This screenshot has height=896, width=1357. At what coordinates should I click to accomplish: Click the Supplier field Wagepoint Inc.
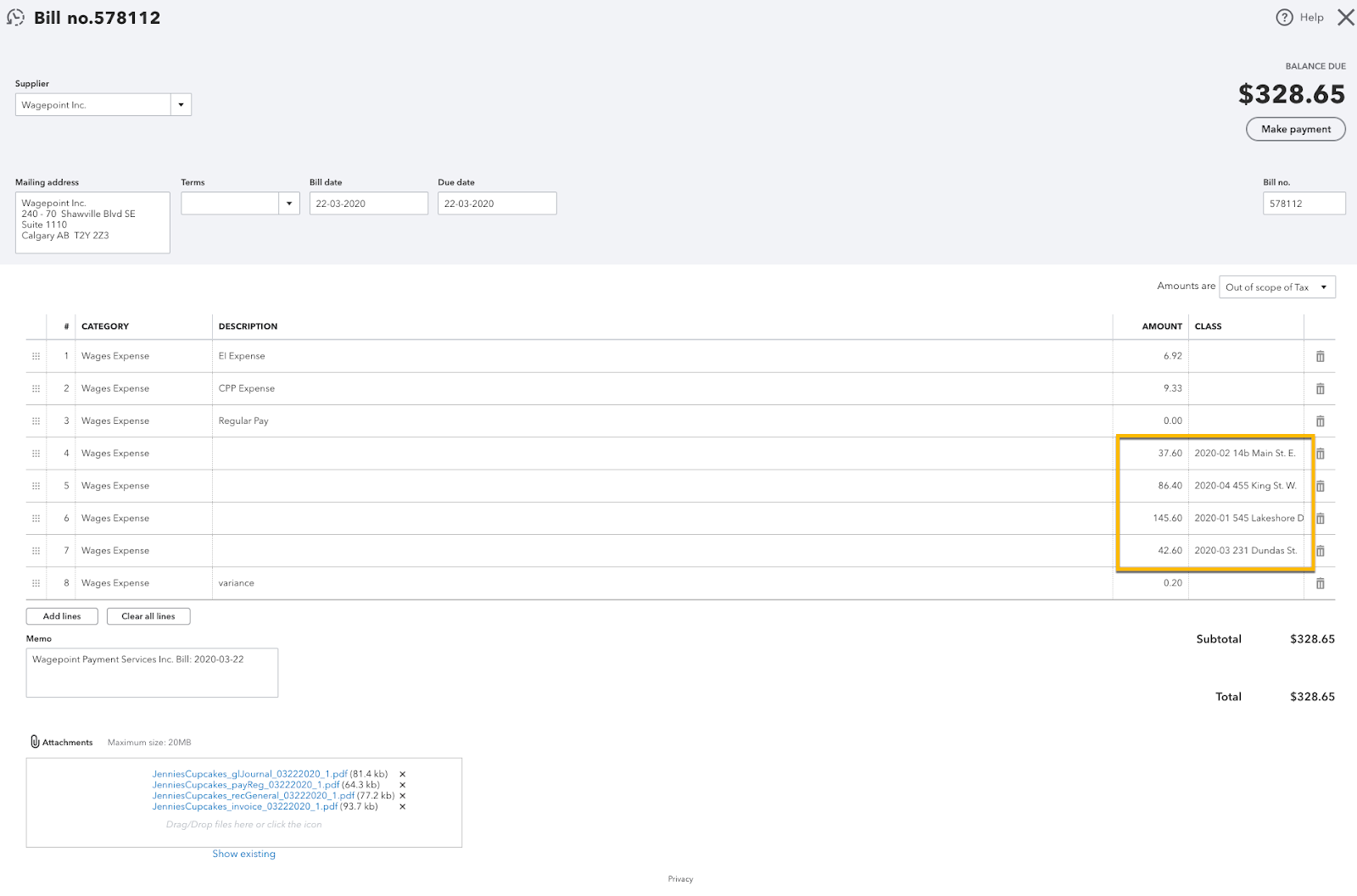click(x=93, y=105)
